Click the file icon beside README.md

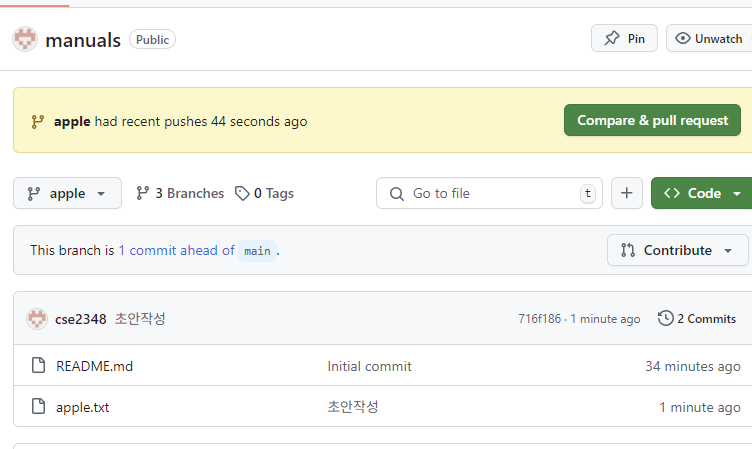pyautogui.click(x=38, y=365)
